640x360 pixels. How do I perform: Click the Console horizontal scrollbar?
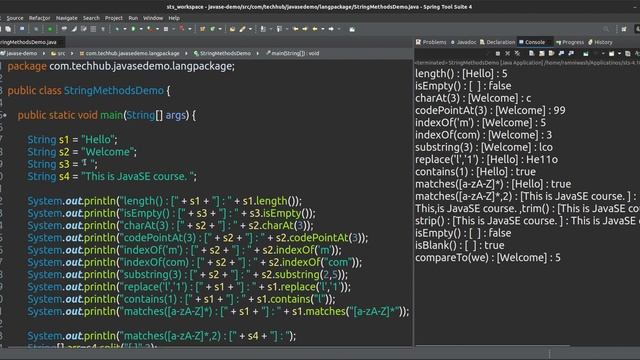[x=492, y=346]
